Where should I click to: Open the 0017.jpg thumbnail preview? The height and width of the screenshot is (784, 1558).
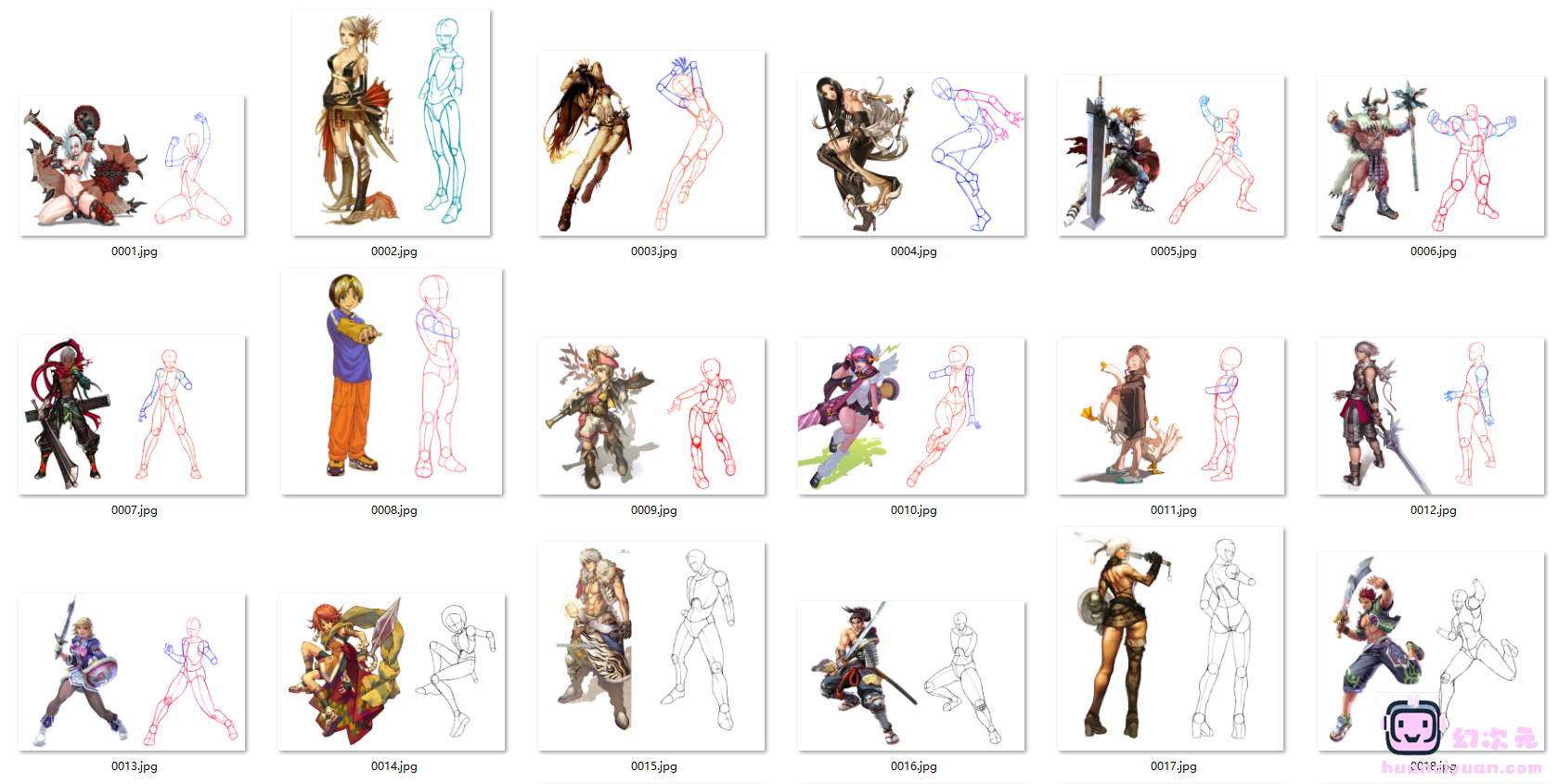pos(1171,639)
